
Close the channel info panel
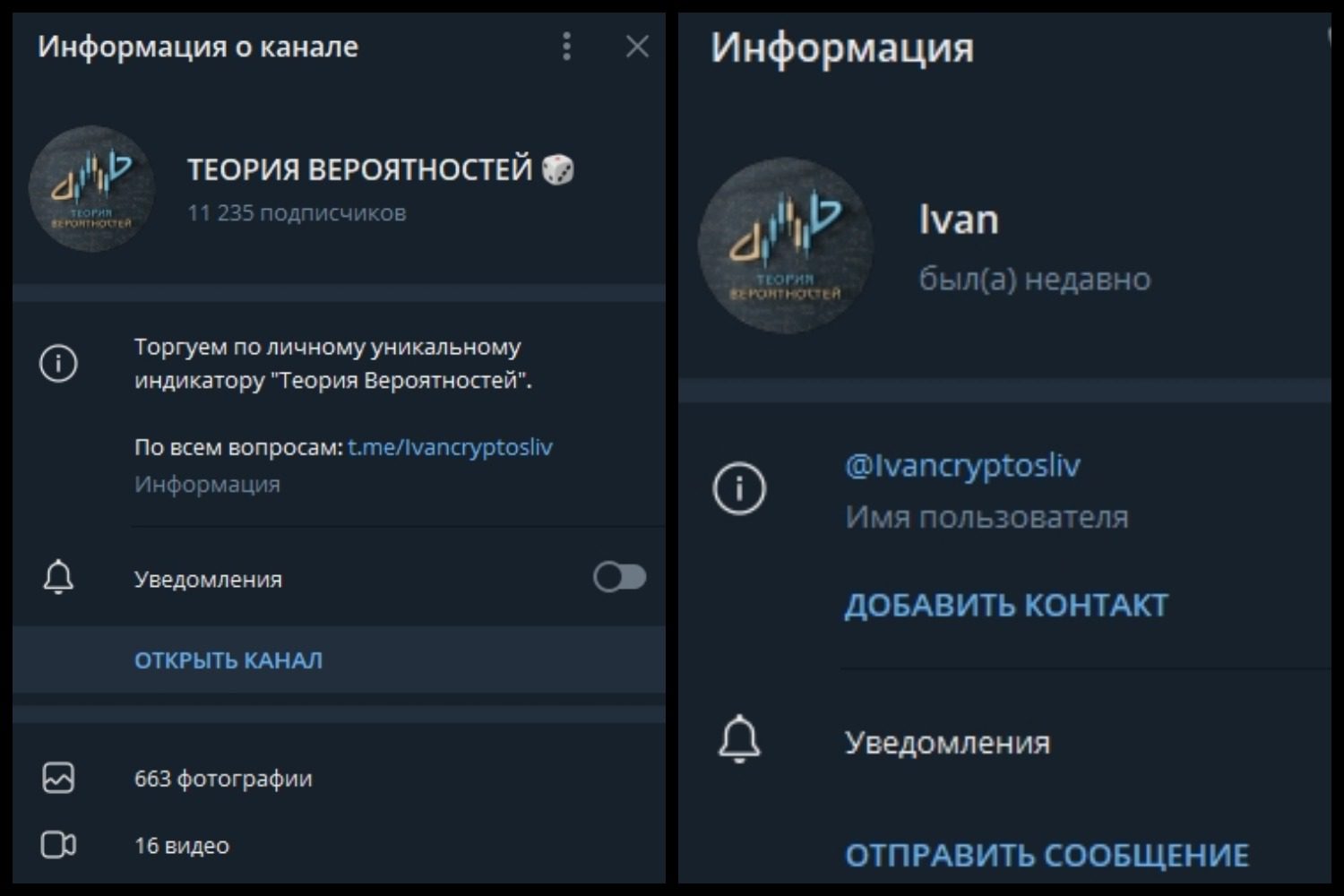tap(637, 47)
